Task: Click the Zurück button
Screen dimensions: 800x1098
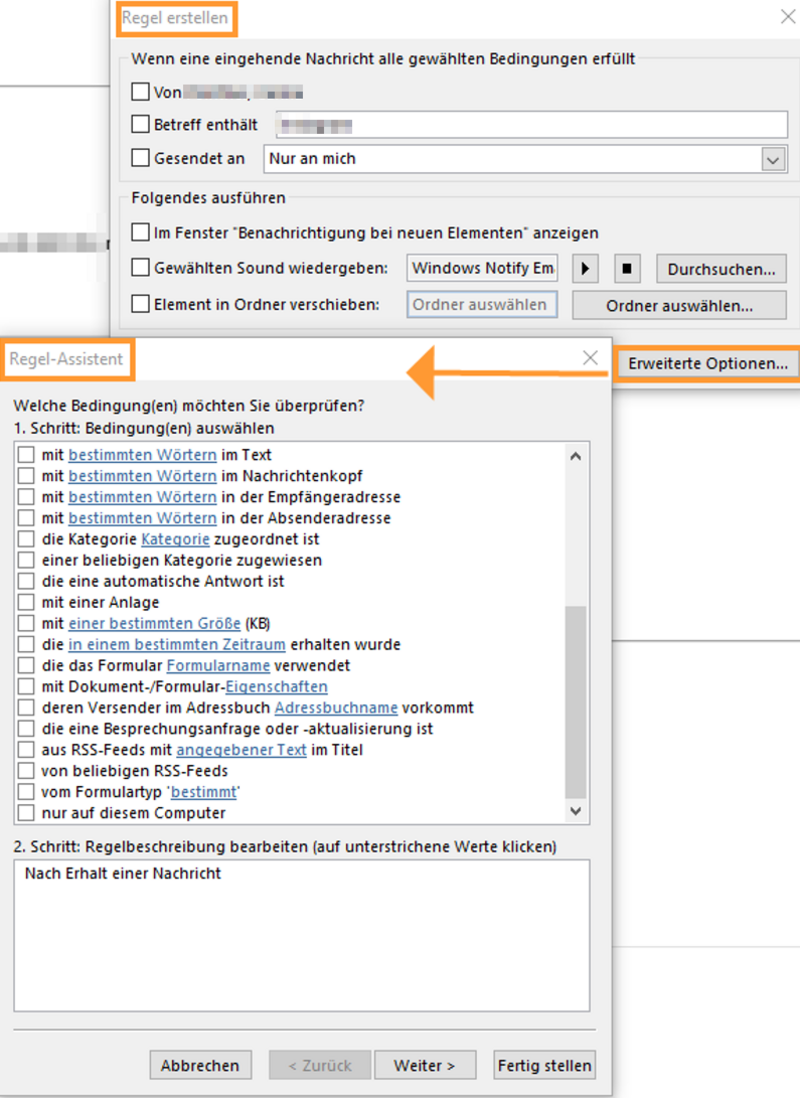Action: tap(320, 1065)
